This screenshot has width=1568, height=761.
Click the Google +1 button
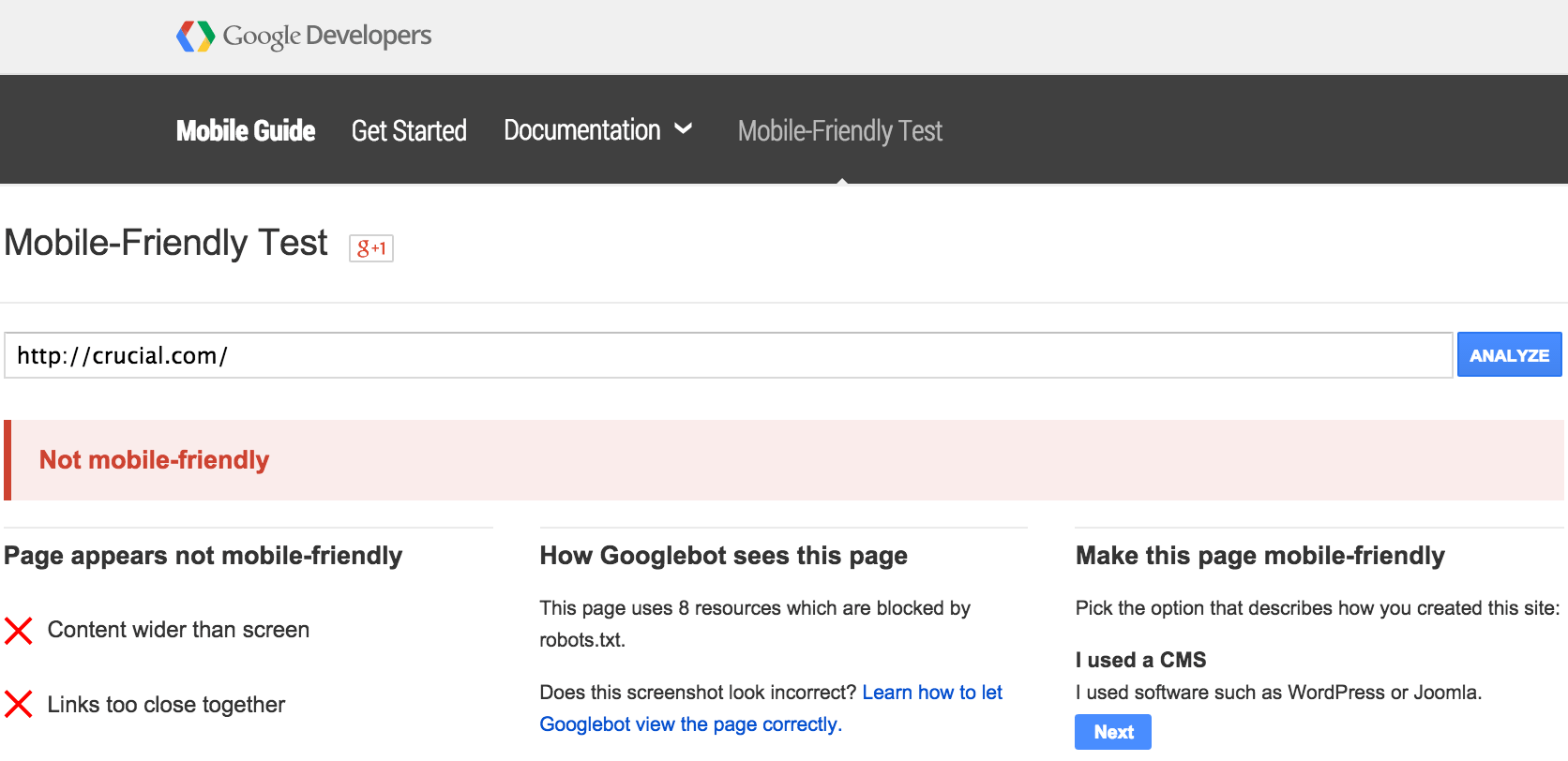pyautogui.click(x=371, y=248)
